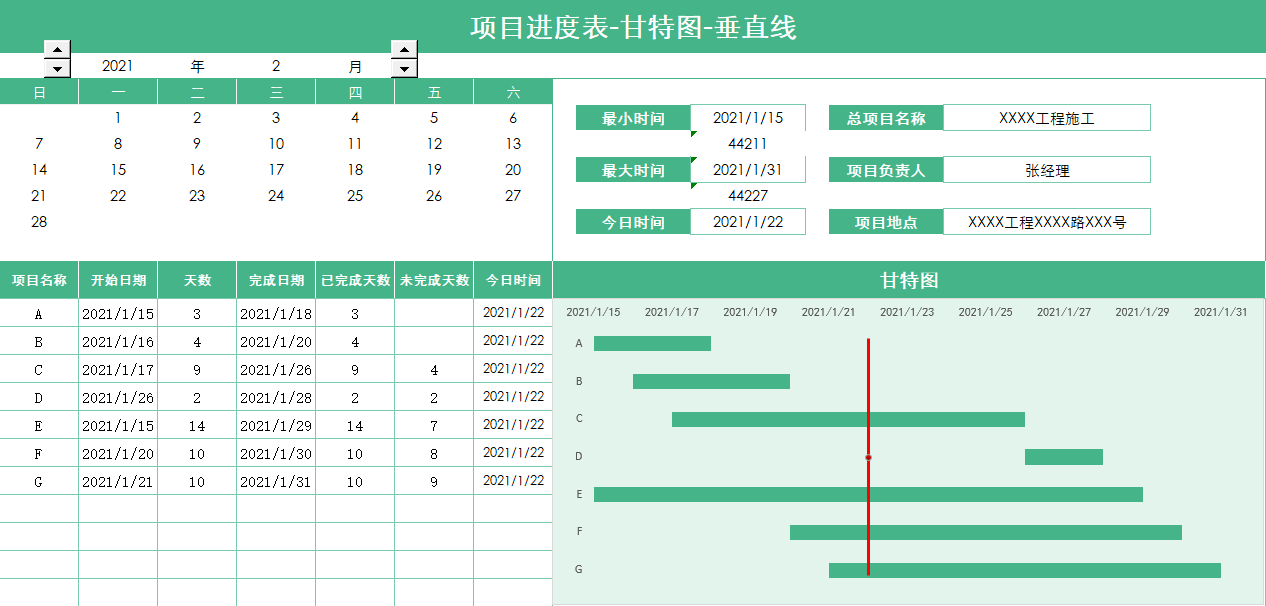Viewport: 1266px width, 606px height.
Task: Click the 最大时间 label
Action: point(633,170)
